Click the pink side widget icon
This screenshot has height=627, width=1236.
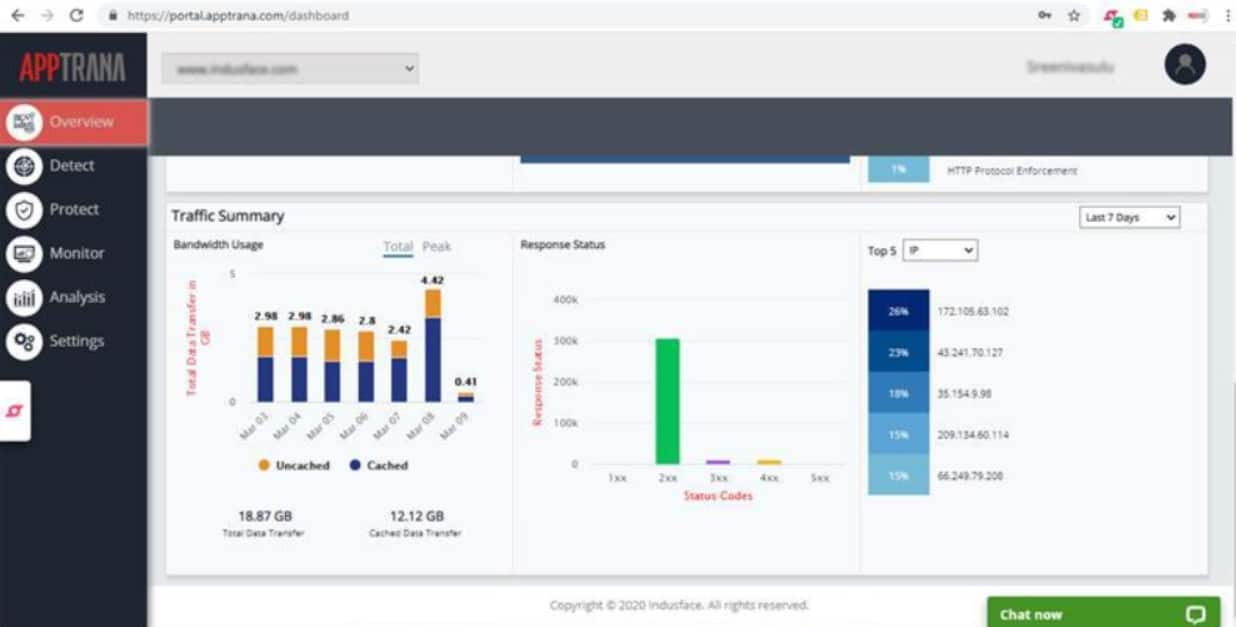pos(15,411)
